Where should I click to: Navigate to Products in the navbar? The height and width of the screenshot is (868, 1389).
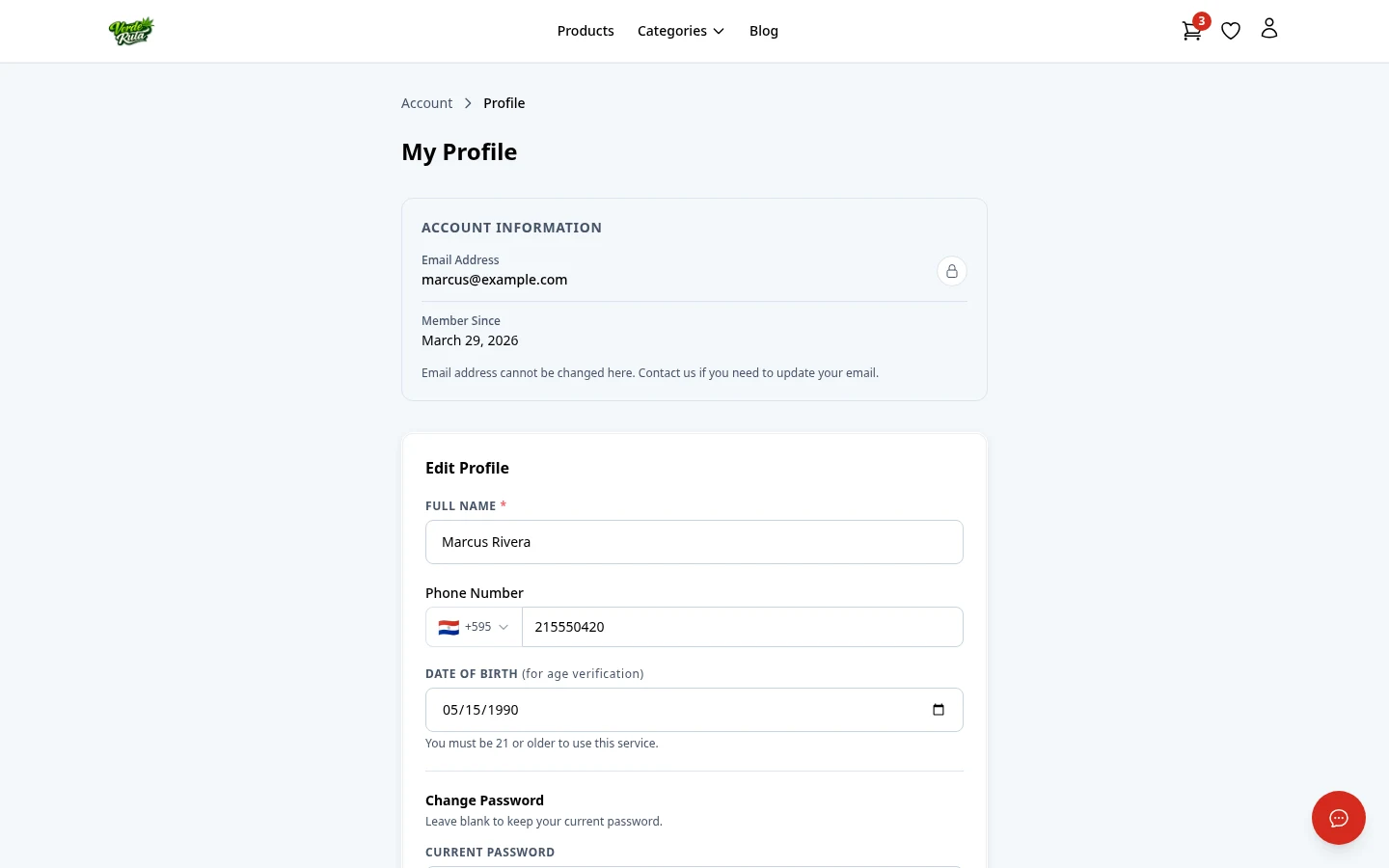point(586,31)
